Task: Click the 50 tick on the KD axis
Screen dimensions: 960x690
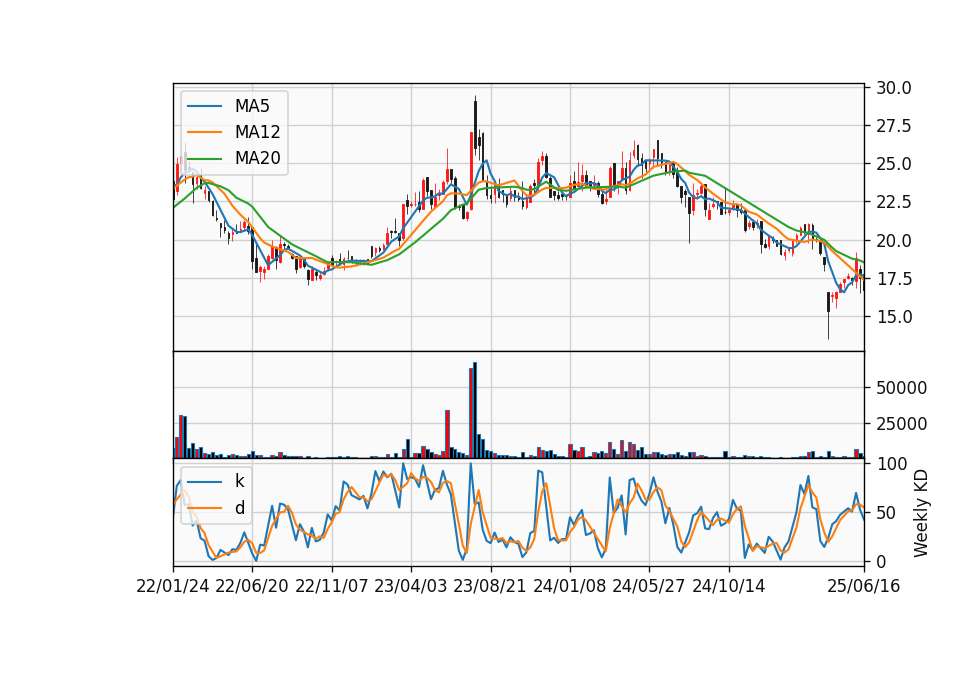Action: [x=885, y=513]
